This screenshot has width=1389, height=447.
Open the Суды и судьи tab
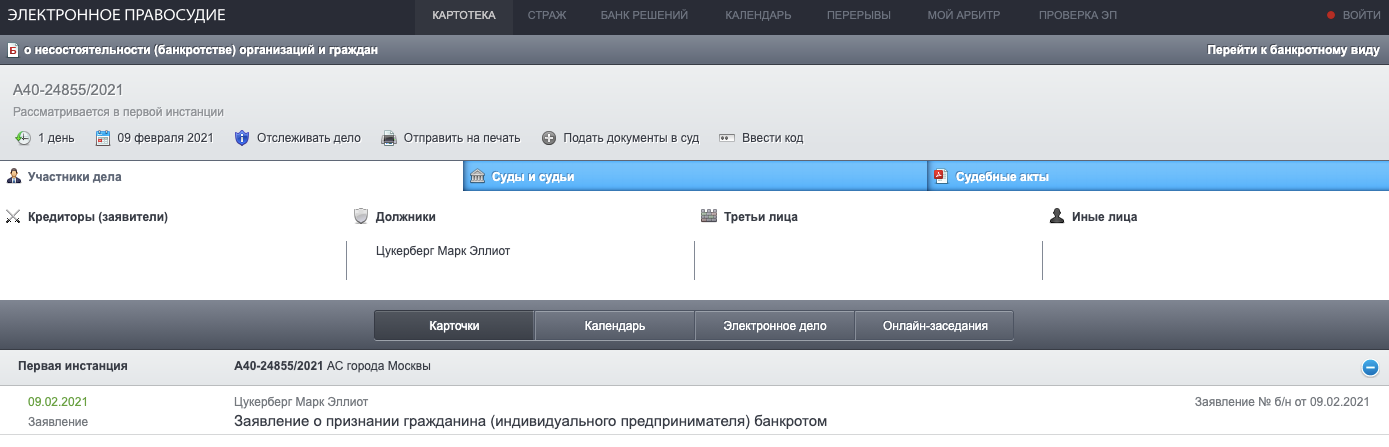(x=532, y=177)
